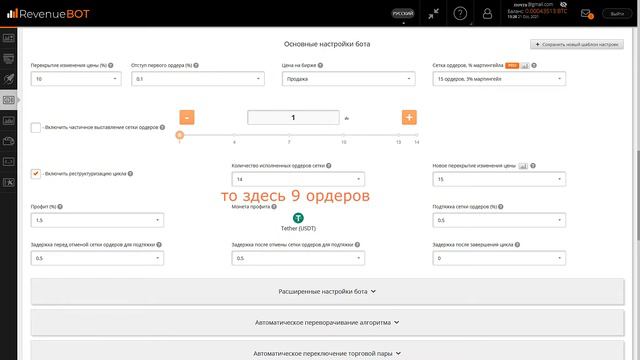
Task: Open Задержка перед отменой сетки dropdown
Action: click(97, 258)
